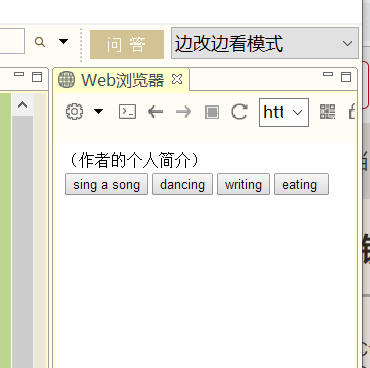Screen dimensions: 370x368
Task: Maximize the Web浏览器 panel
Action: 346,77
